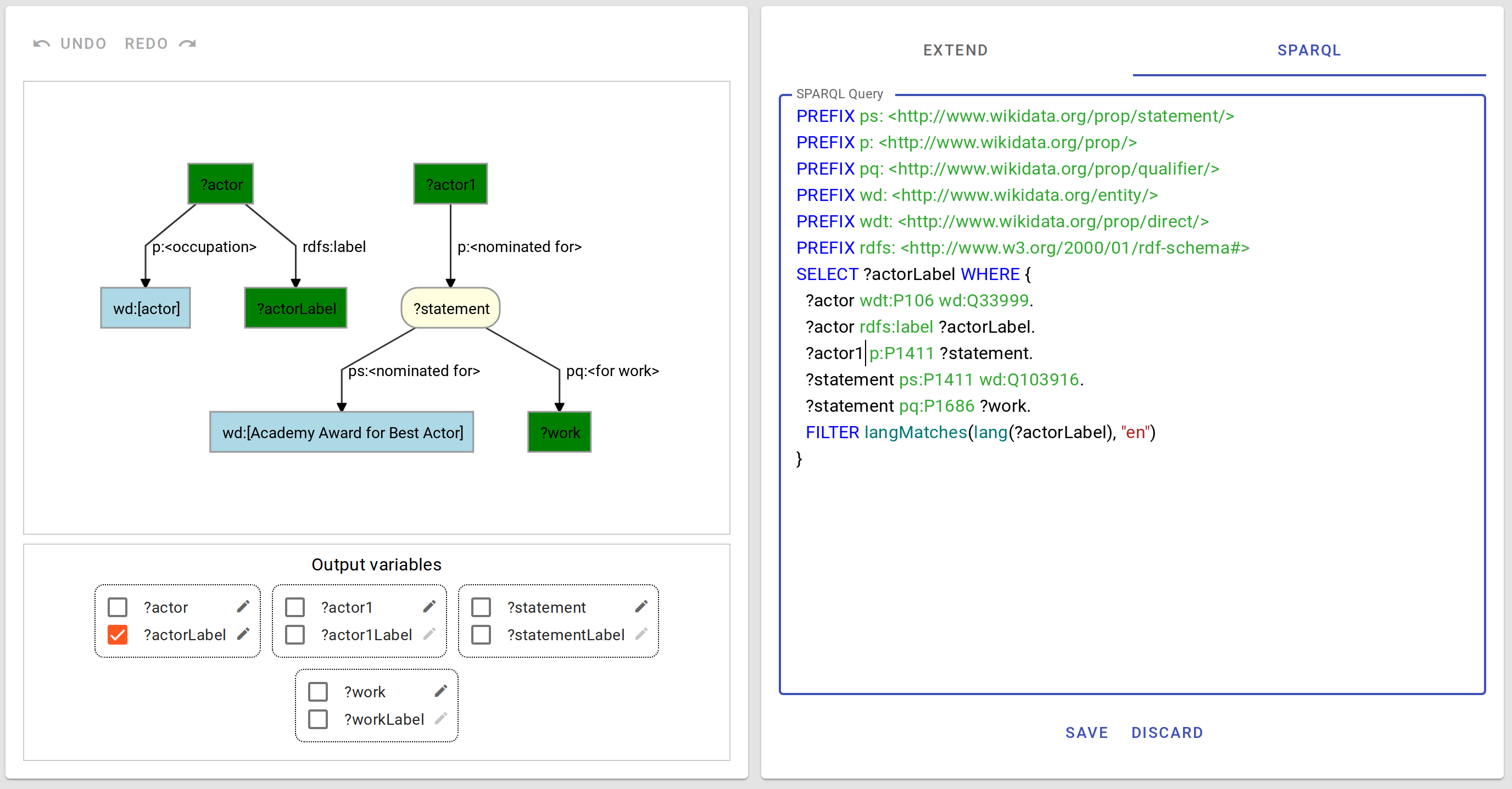Check the ?actor output variable

[118, 607]
